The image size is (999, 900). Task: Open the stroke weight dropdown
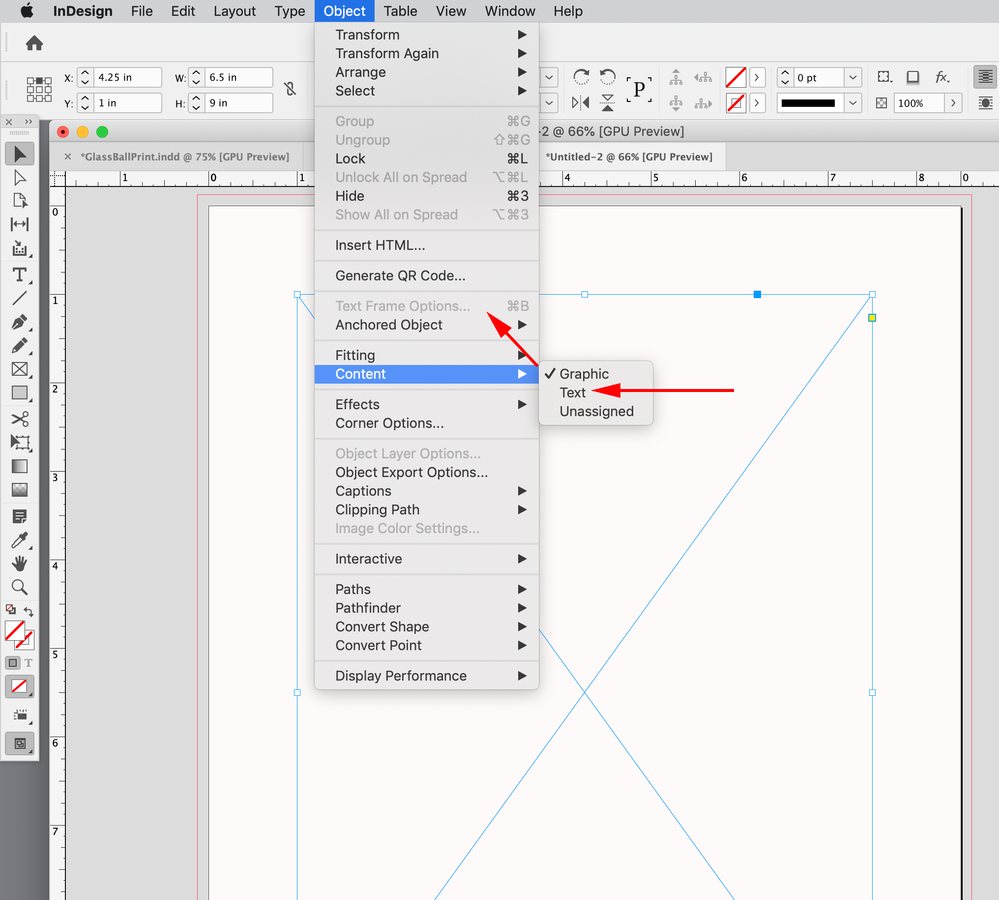[852, 77]
